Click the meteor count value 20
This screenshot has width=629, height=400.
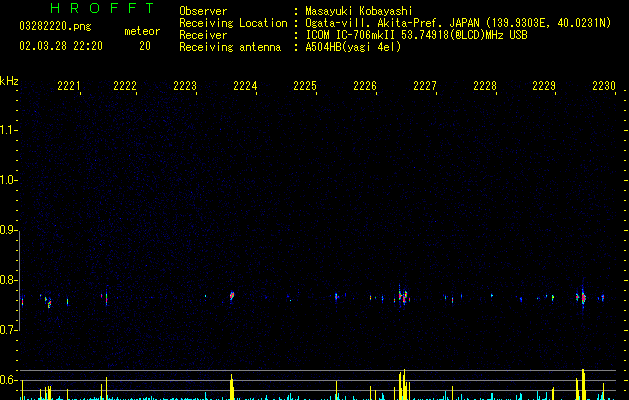coord(145,46)
